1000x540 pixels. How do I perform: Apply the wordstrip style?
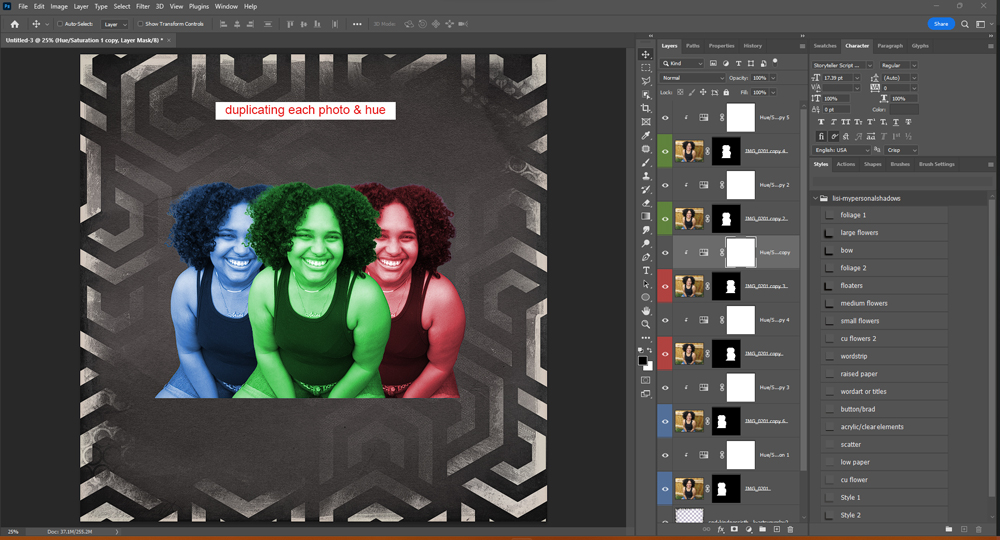point(883,356)
